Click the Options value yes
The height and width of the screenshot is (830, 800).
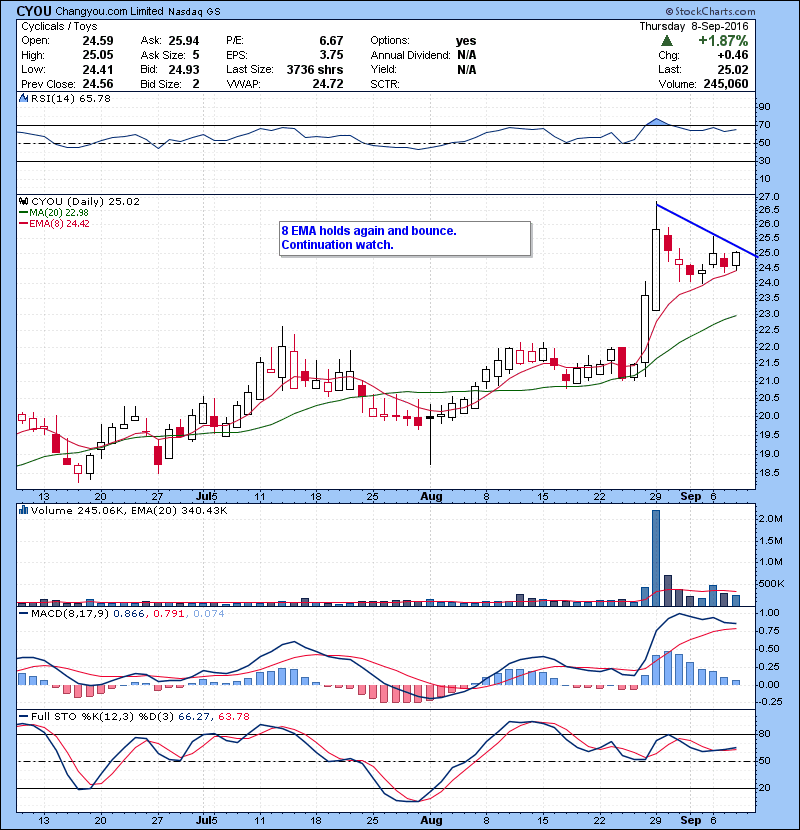(466, 41)
